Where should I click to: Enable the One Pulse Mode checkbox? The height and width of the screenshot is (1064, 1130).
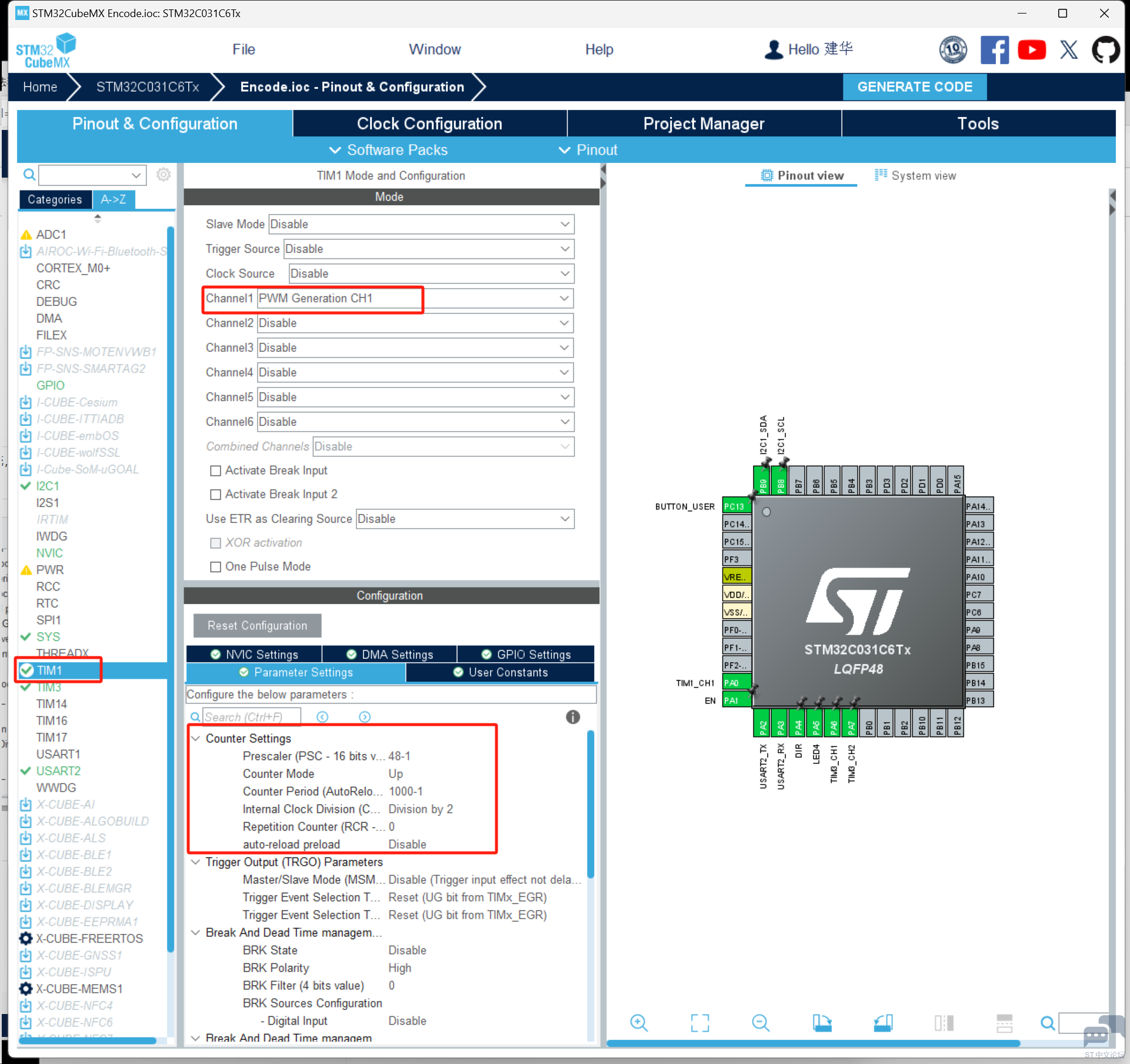(216, 567)
